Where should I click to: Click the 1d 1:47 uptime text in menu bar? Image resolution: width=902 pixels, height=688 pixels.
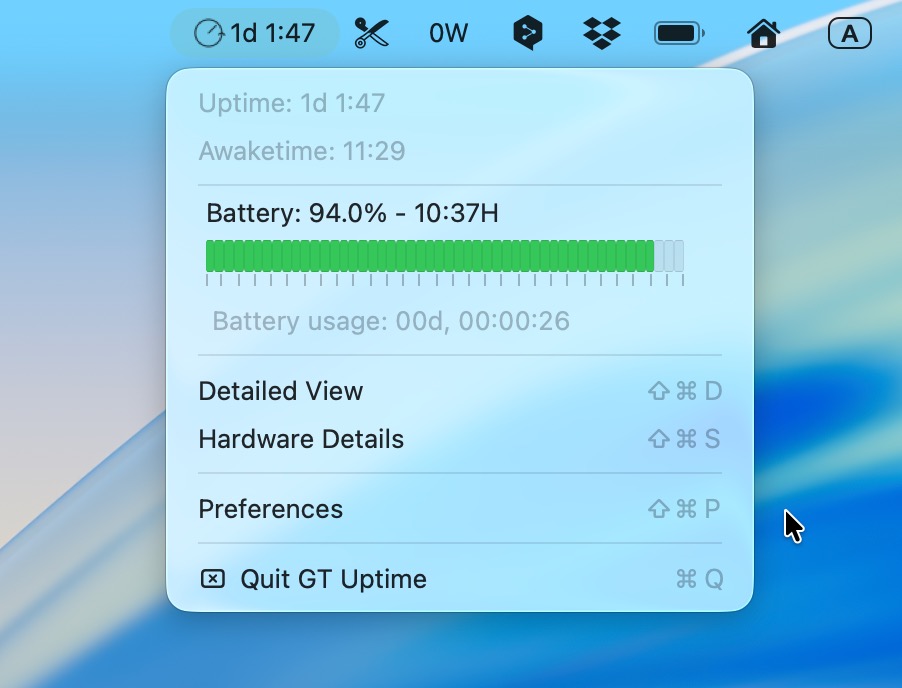273,33
